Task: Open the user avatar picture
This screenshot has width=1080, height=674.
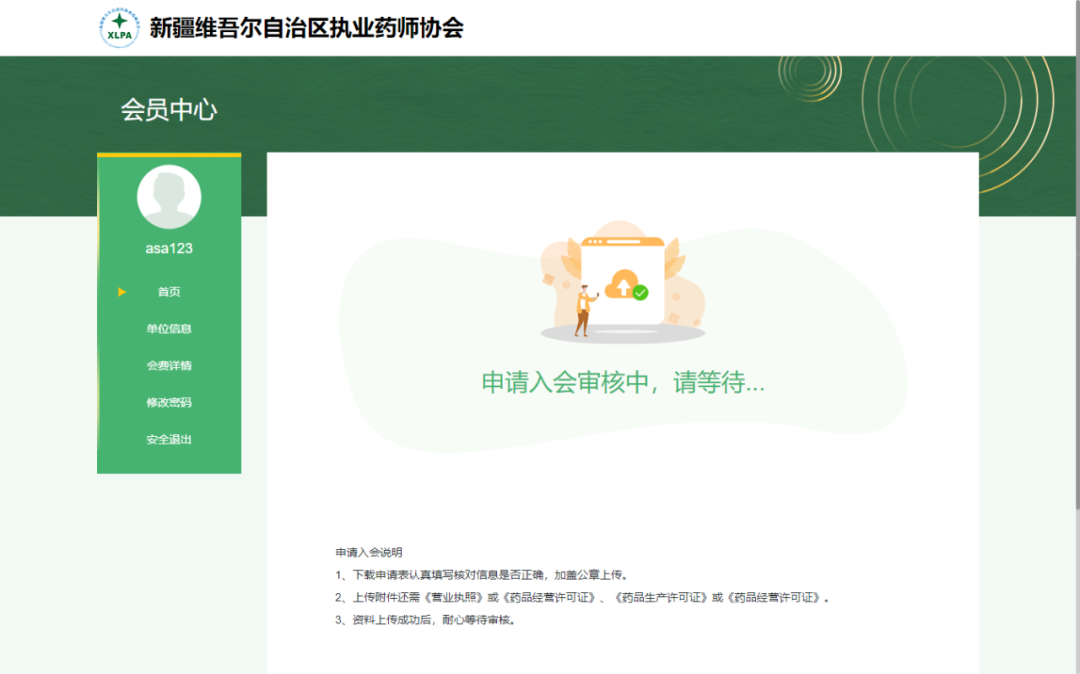Action: pos(169,197)
